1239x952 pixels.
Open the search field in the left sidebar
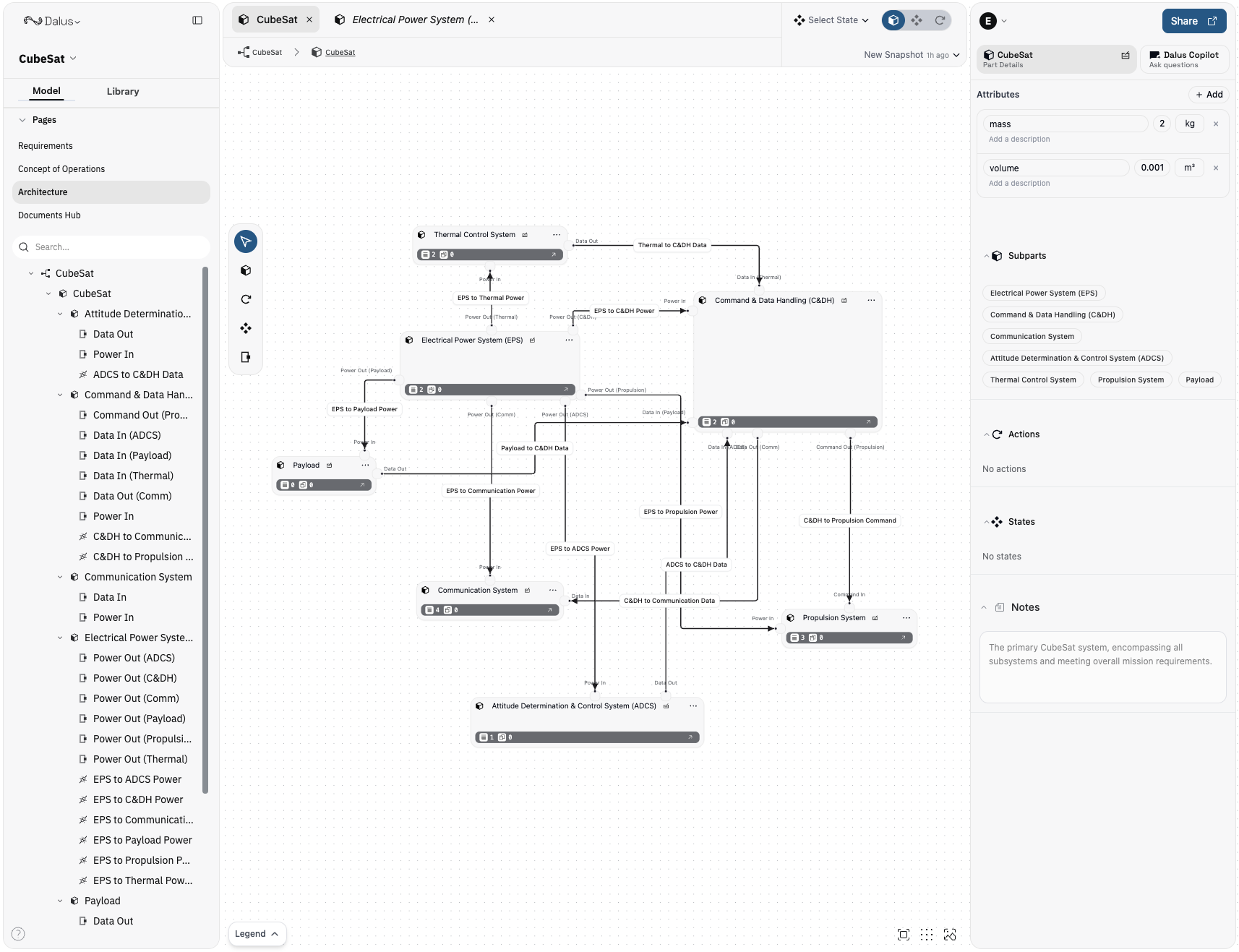[x=111, y=246]
